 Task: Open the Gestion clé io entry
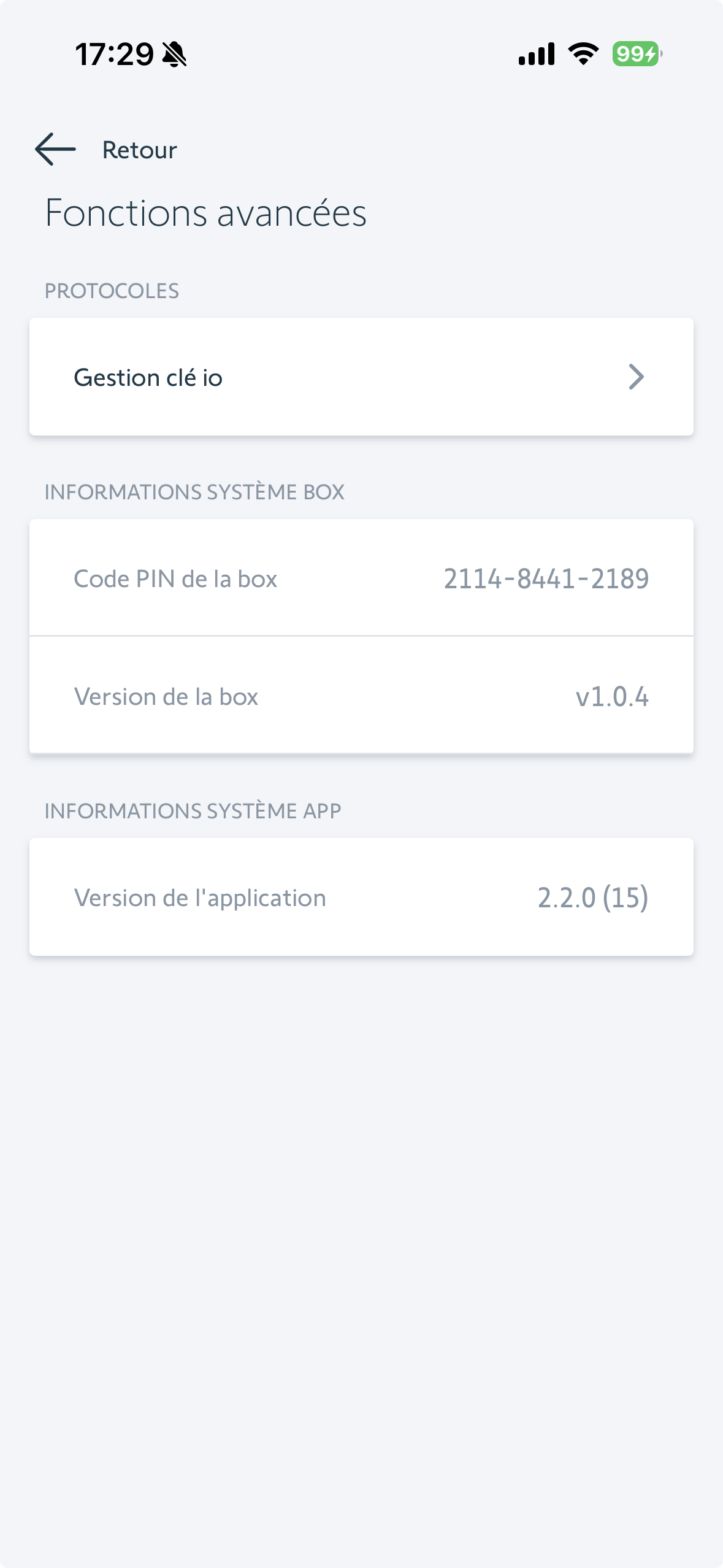point(361,377)
